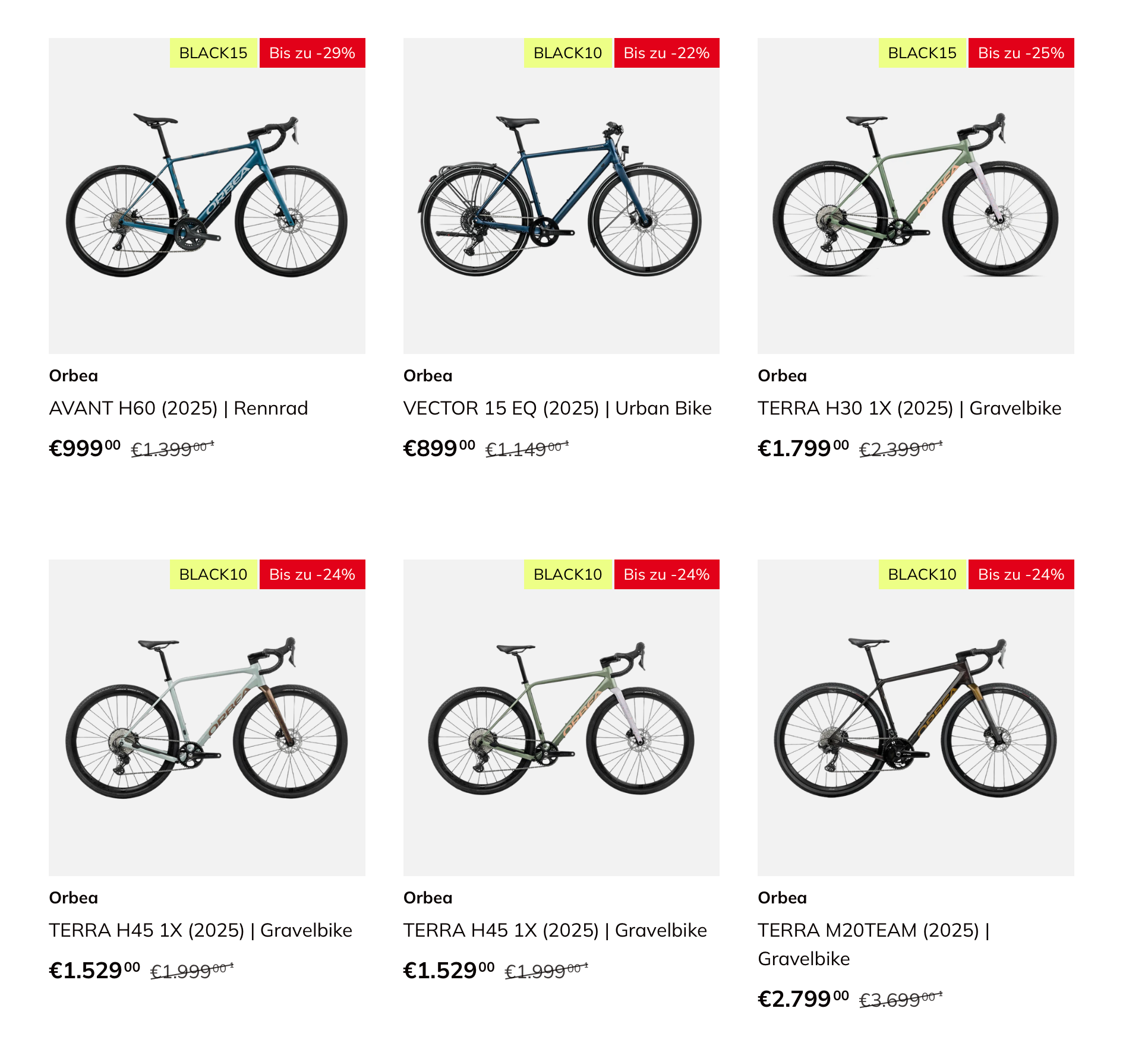Go to the TERRA H30 1X Gravelbike title
The image size is (1148, 1043).
909,408
